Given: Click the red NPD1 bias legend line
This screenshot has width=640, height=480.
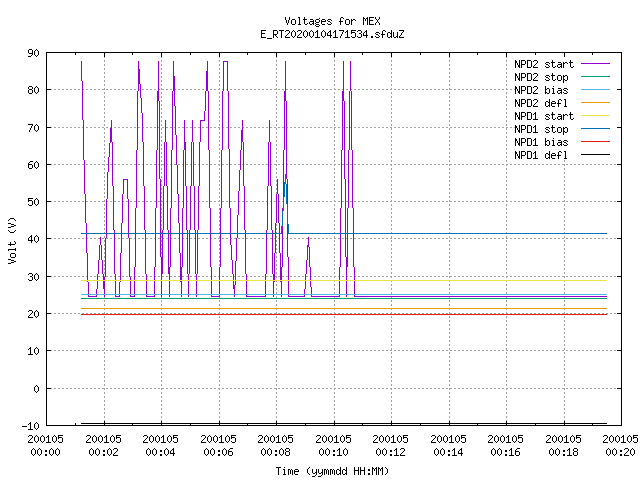Looking at the screenshot, I should [595, 142].
